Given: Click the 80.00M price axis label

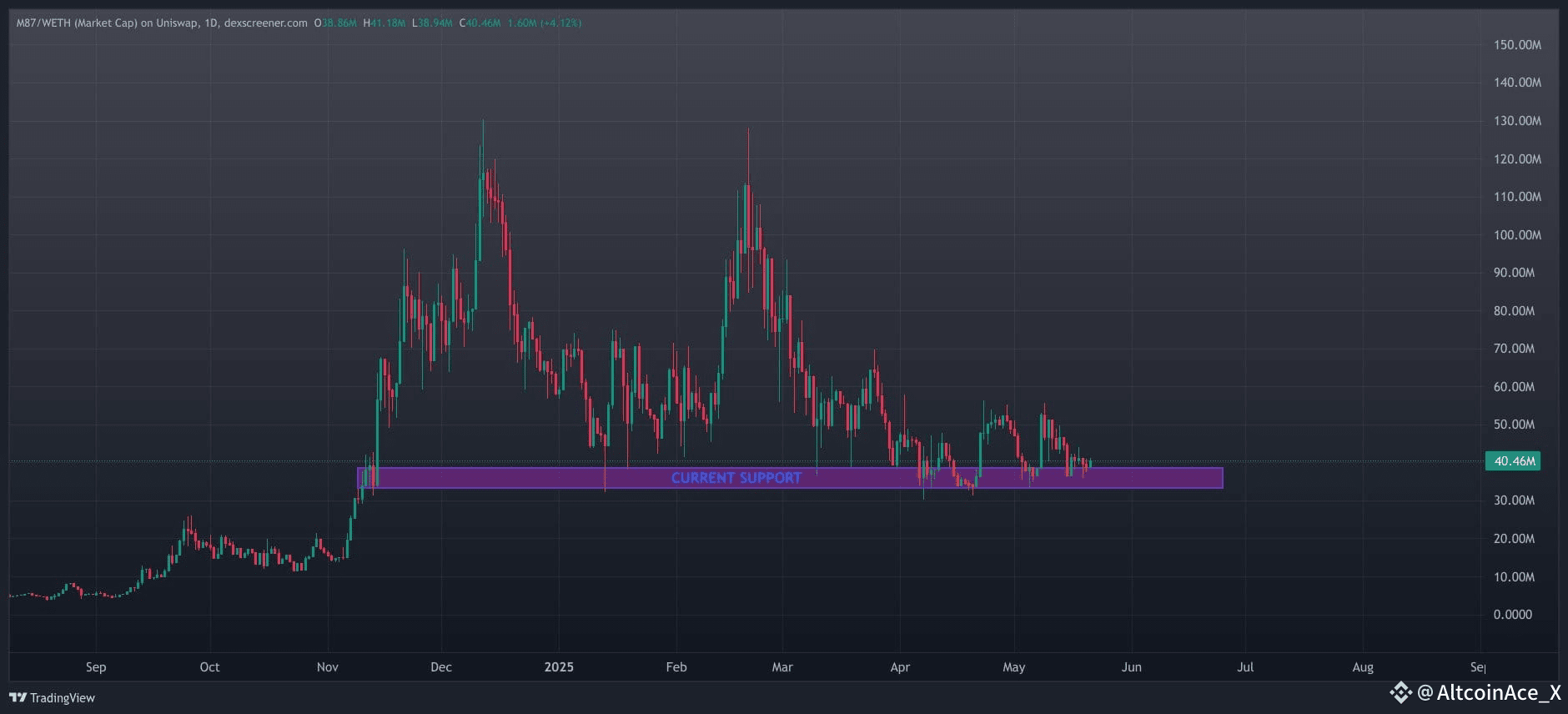Looking at the screenshot, I should point(1514,311).
